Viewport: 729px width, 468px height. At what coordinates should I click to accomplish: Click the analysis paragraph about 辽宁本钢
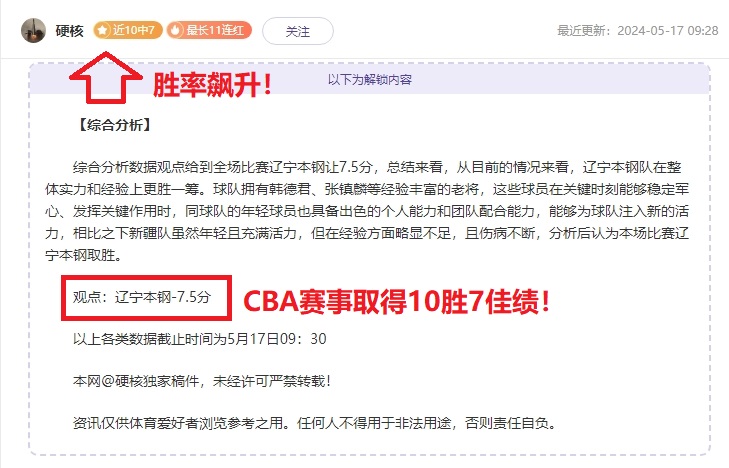pos(367,211)
